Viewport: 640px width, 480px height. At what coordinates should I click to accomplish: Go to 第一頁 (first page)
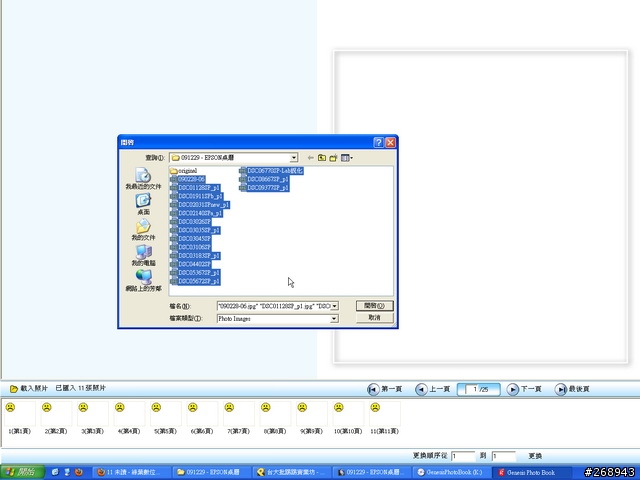(x=384, y=389)
